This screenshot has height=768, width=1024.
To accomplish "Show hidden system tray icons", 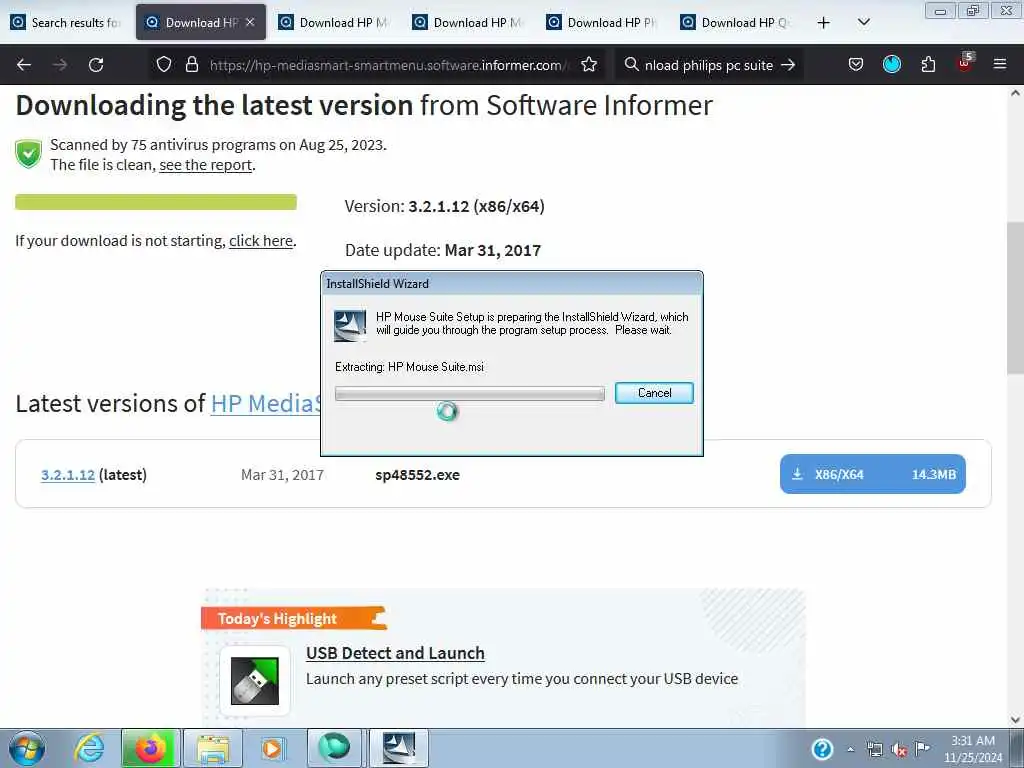I will (850, 750).
